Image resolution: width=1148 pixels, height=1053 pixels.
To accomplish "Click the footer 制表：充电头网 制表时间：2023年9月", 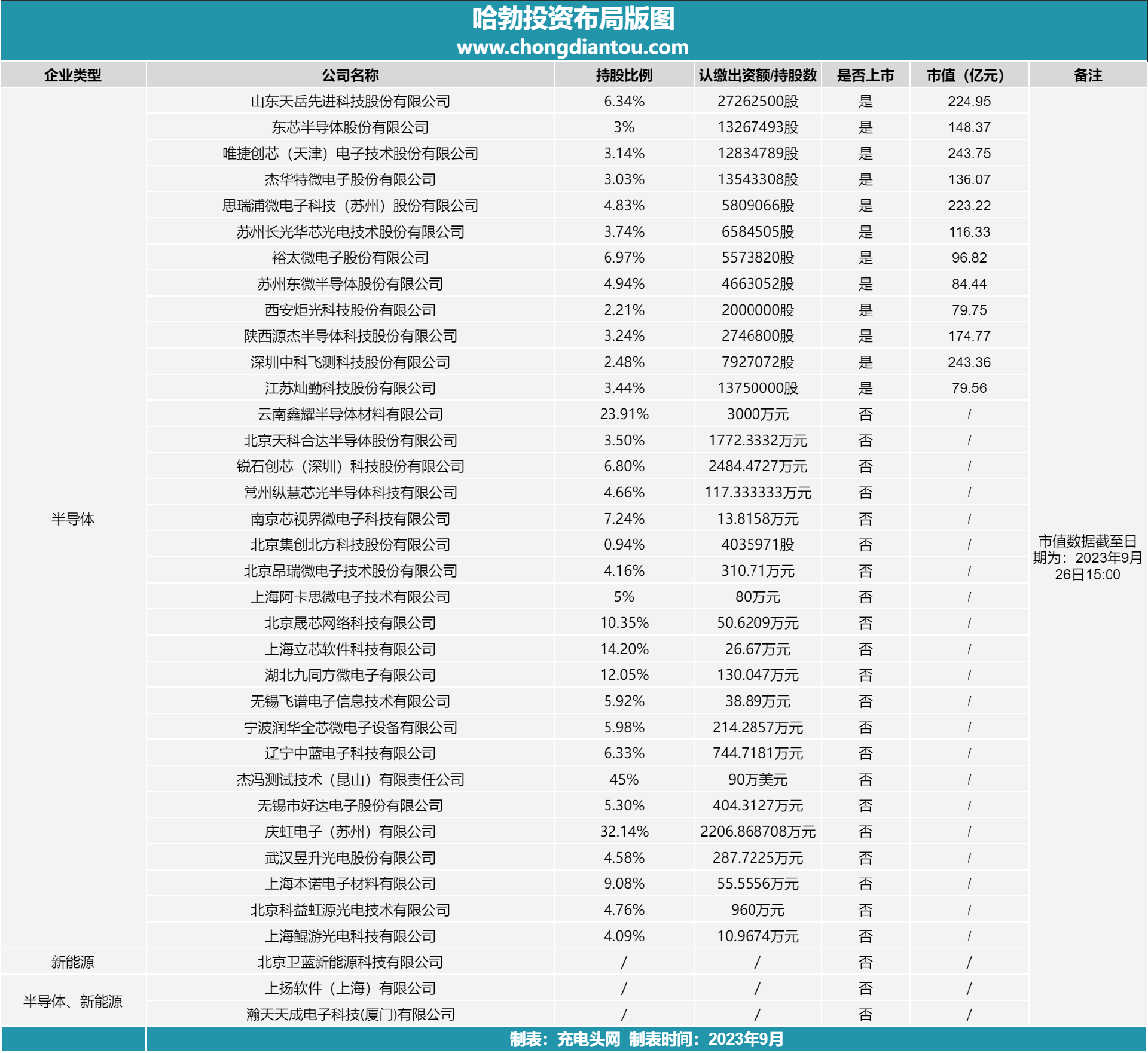I will (646, 1039).
